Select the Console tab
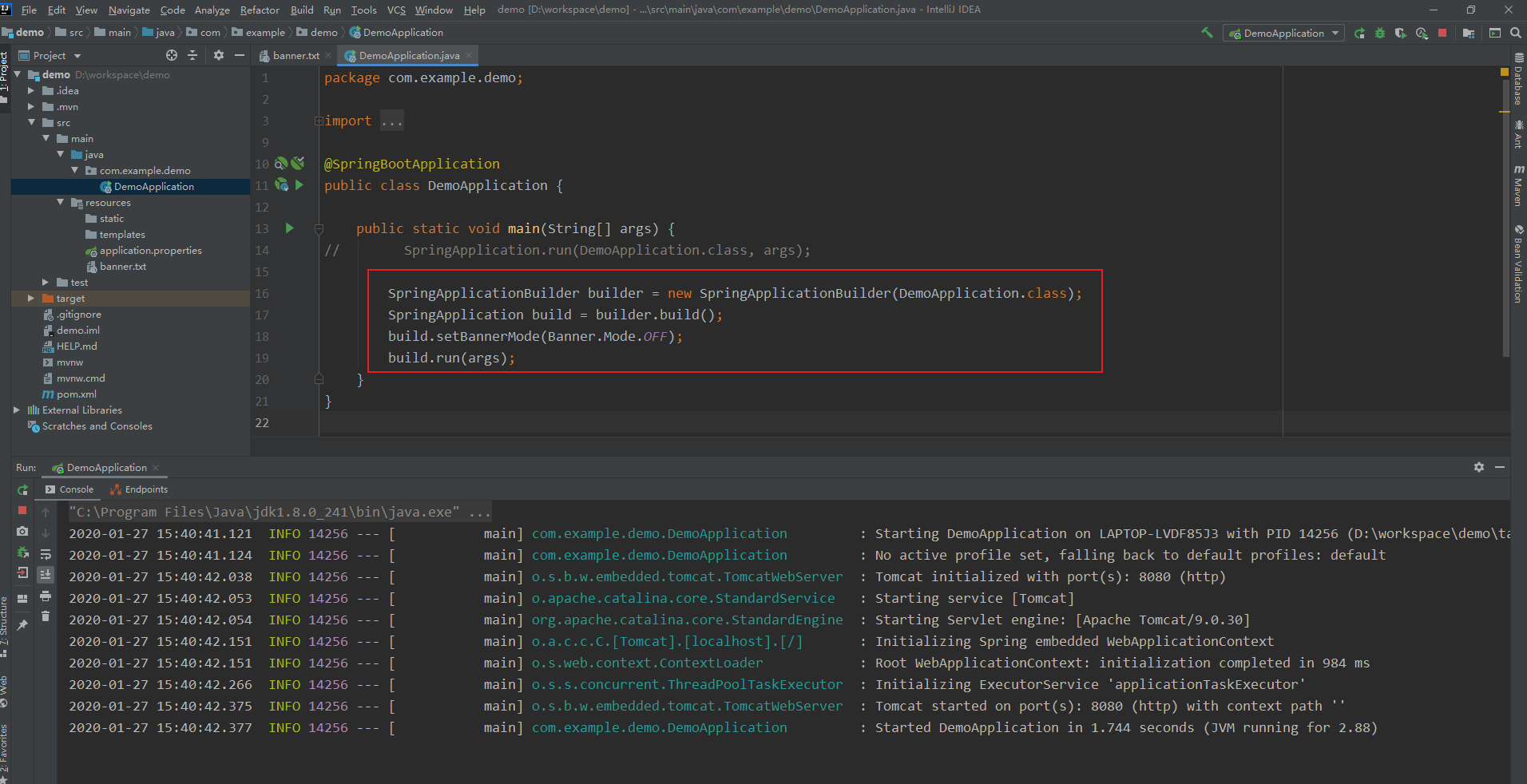The width and height of the screenshot is (1527, 784). [x=69, y=489]
